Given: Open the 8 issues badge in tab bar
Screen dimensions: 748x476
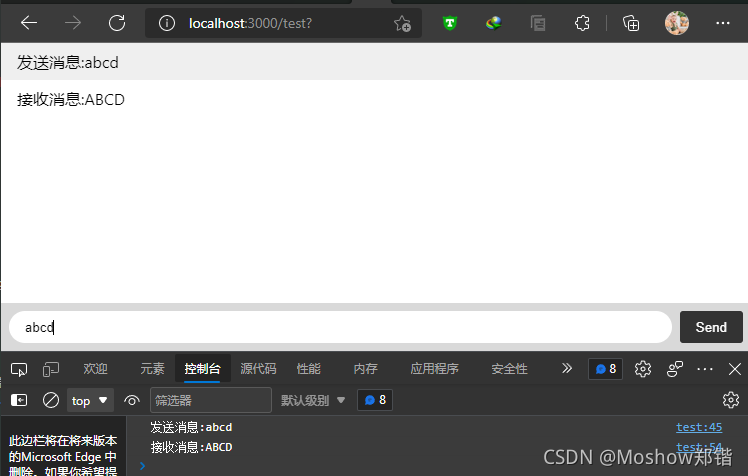Looking at the screenshot, I should [x=605, y=369].
